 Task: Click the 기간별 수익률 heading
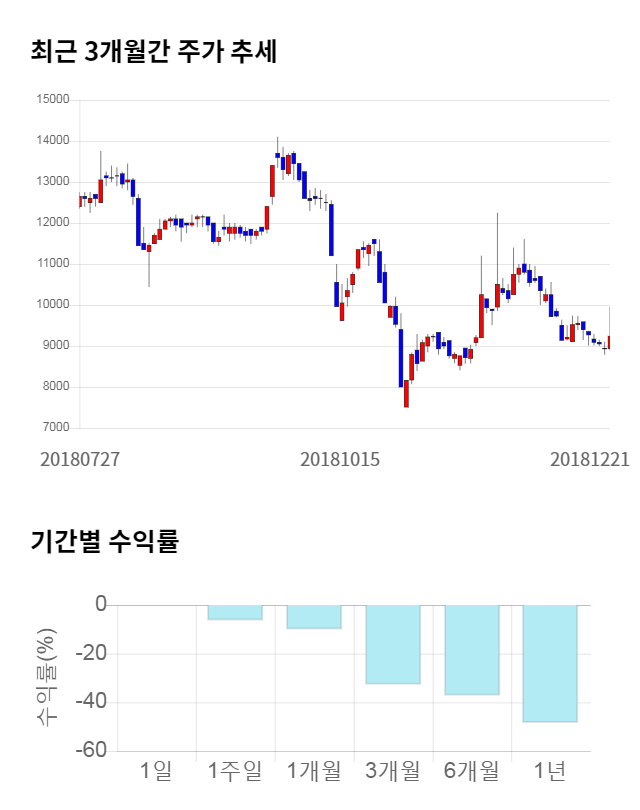(104, 542)
